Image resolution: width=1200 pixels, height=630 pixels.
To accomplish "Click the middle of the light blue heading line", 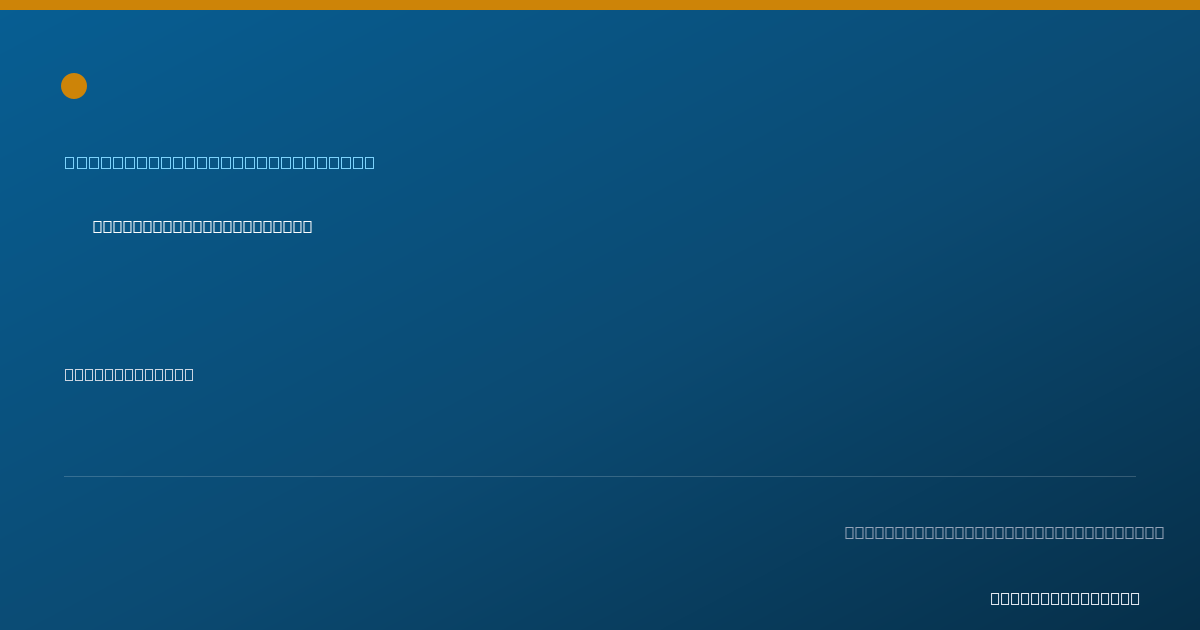I will coord(220,162).
